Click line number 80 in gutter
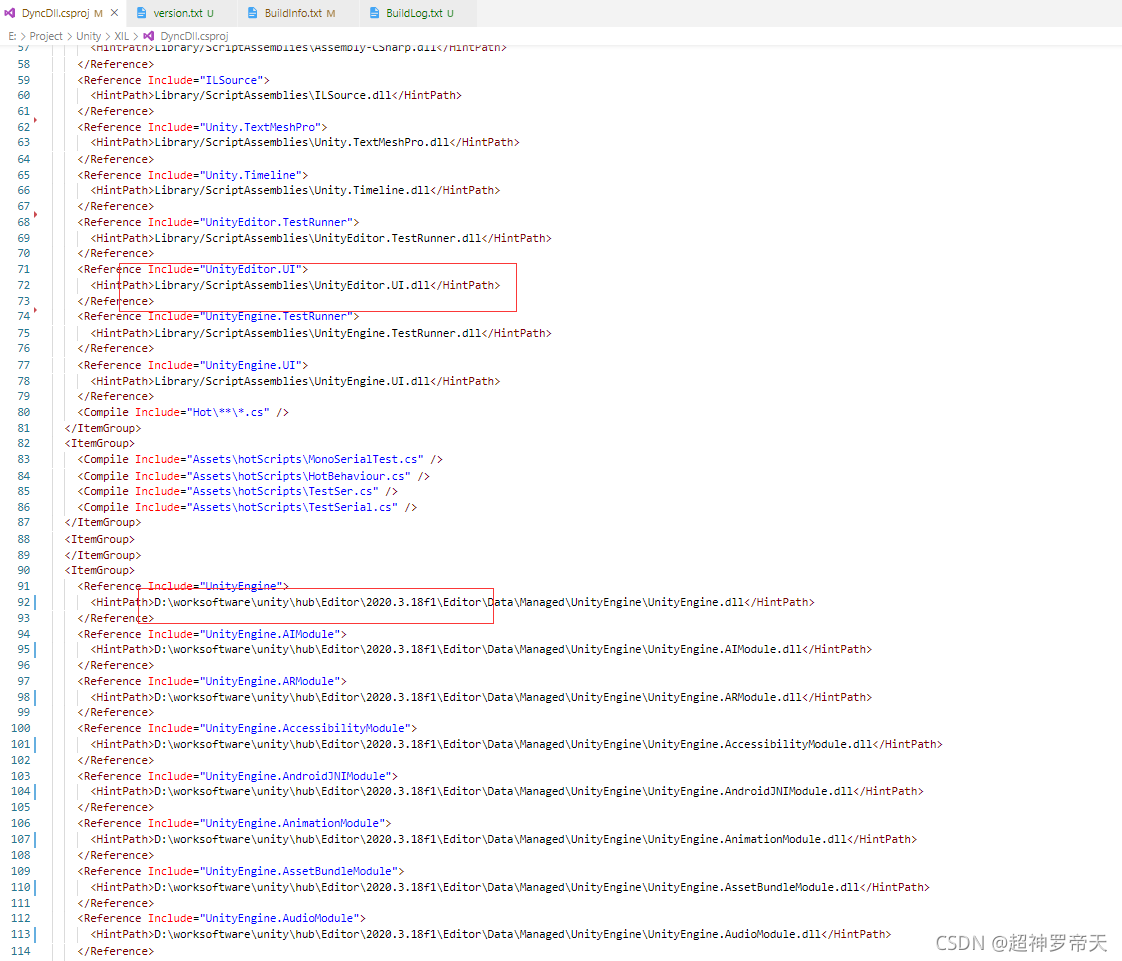The image size is (1122, 961). [24, 412]
